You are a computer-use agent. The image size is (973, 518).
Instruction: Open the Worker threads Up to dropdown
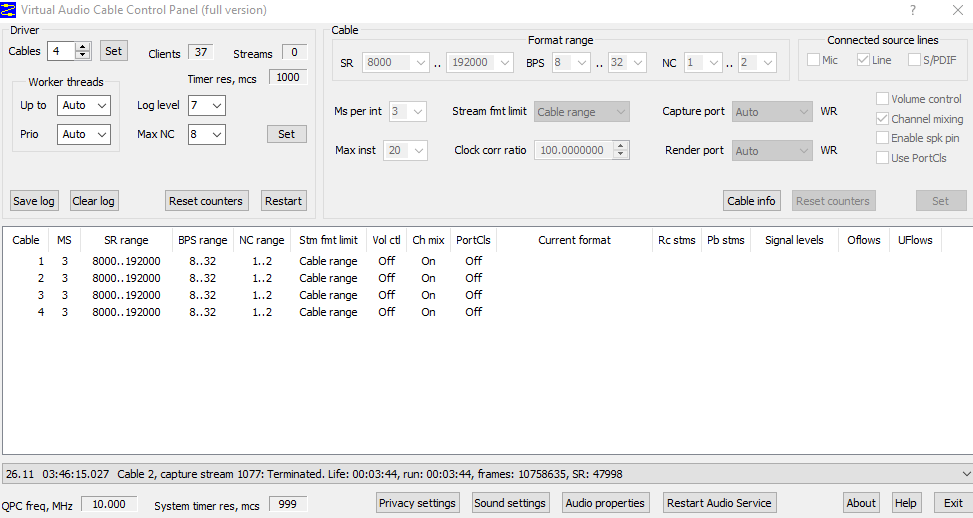pos(84,105)
